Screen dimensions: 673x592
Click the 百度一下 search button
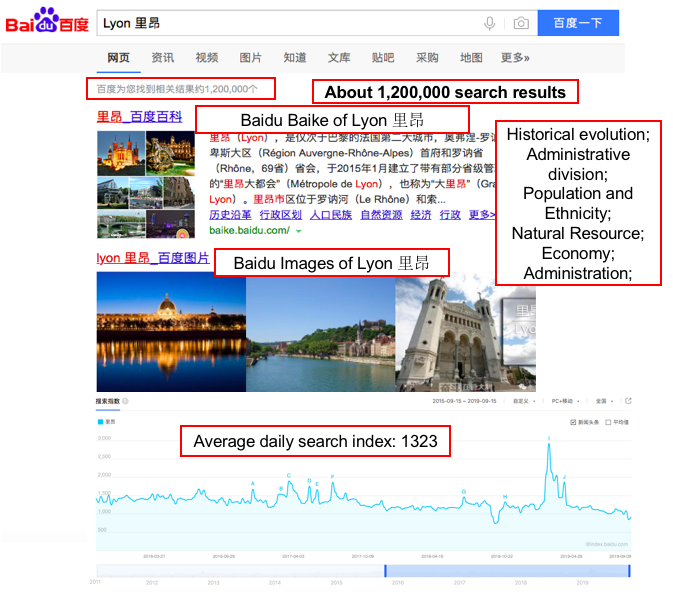578,23
